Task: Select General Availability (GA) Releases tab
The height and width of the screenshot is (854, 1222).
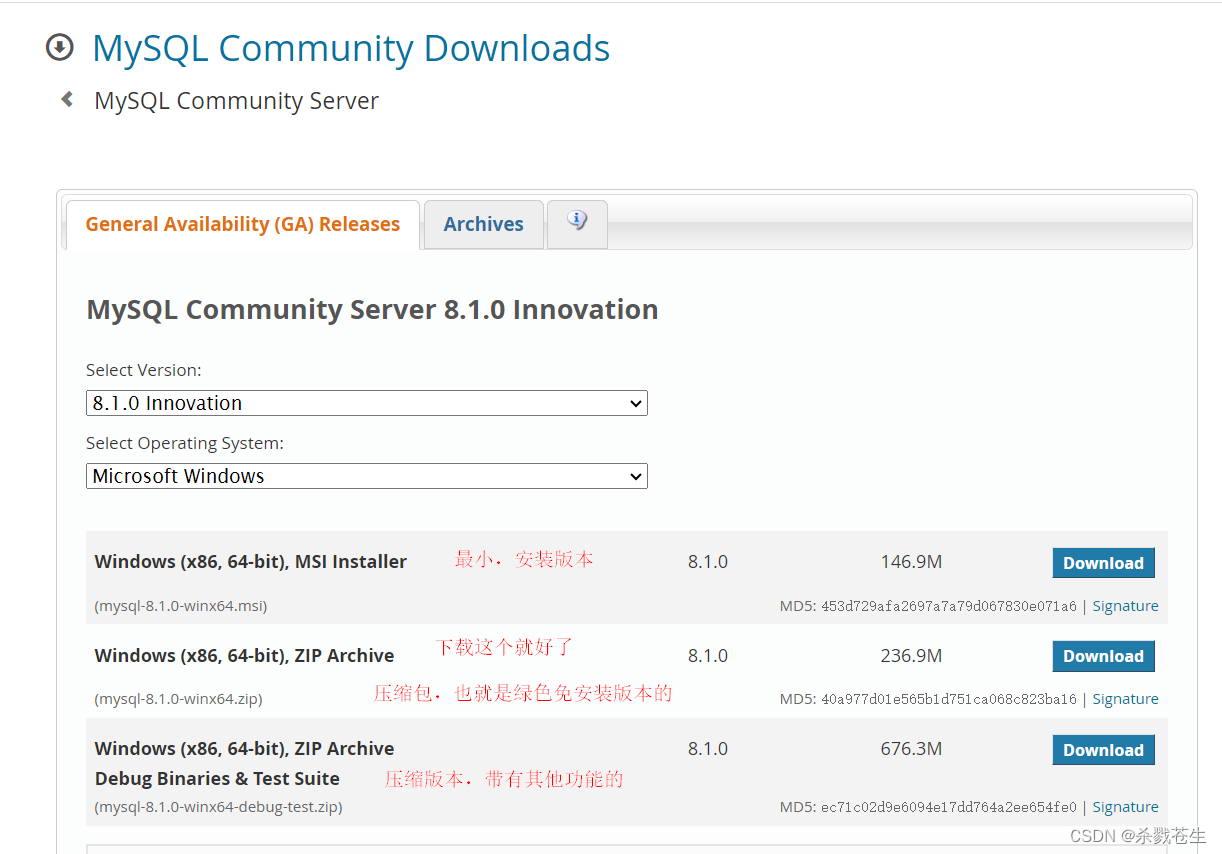Action: coord(243,224)
